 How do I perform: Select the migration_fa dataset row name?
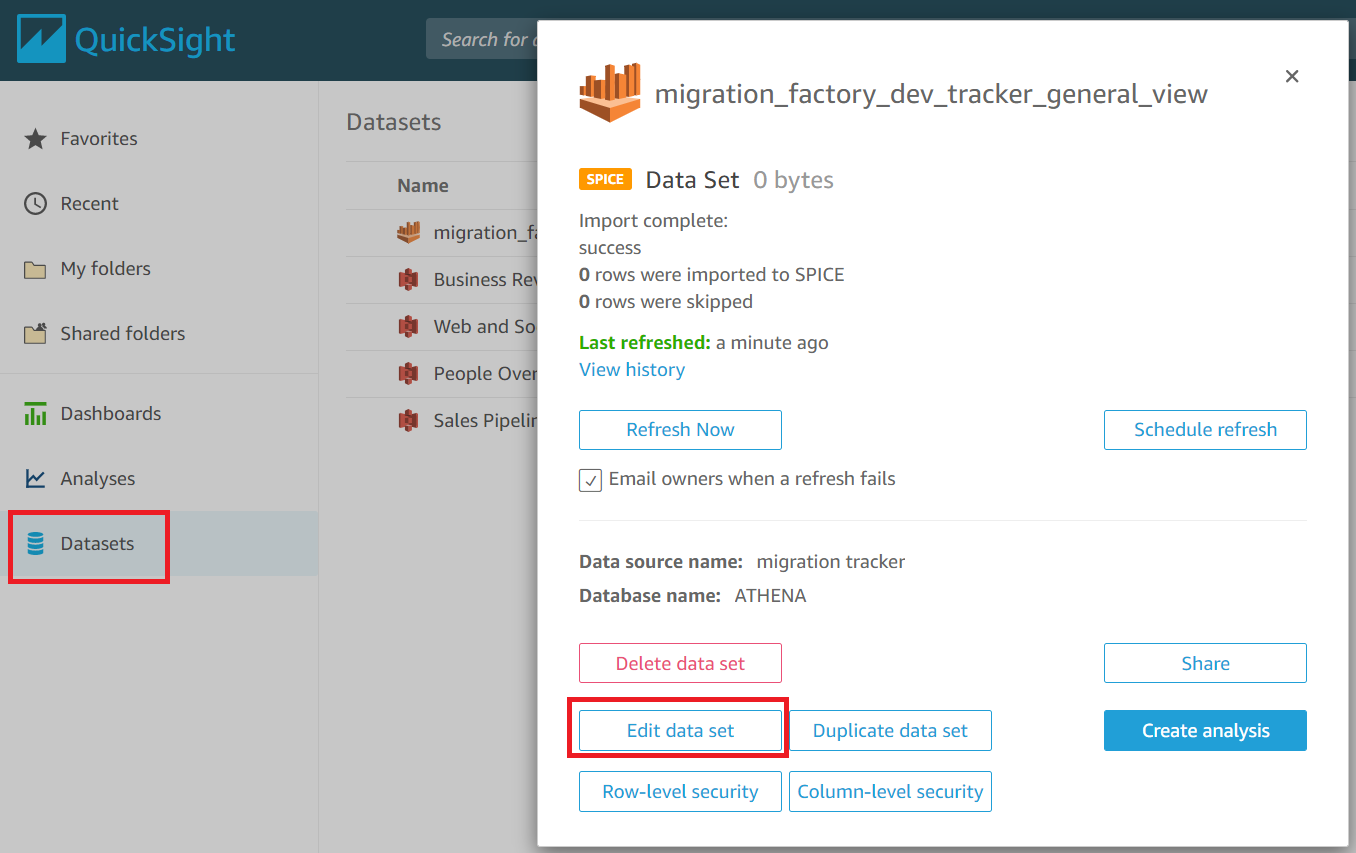pos(485,233)
